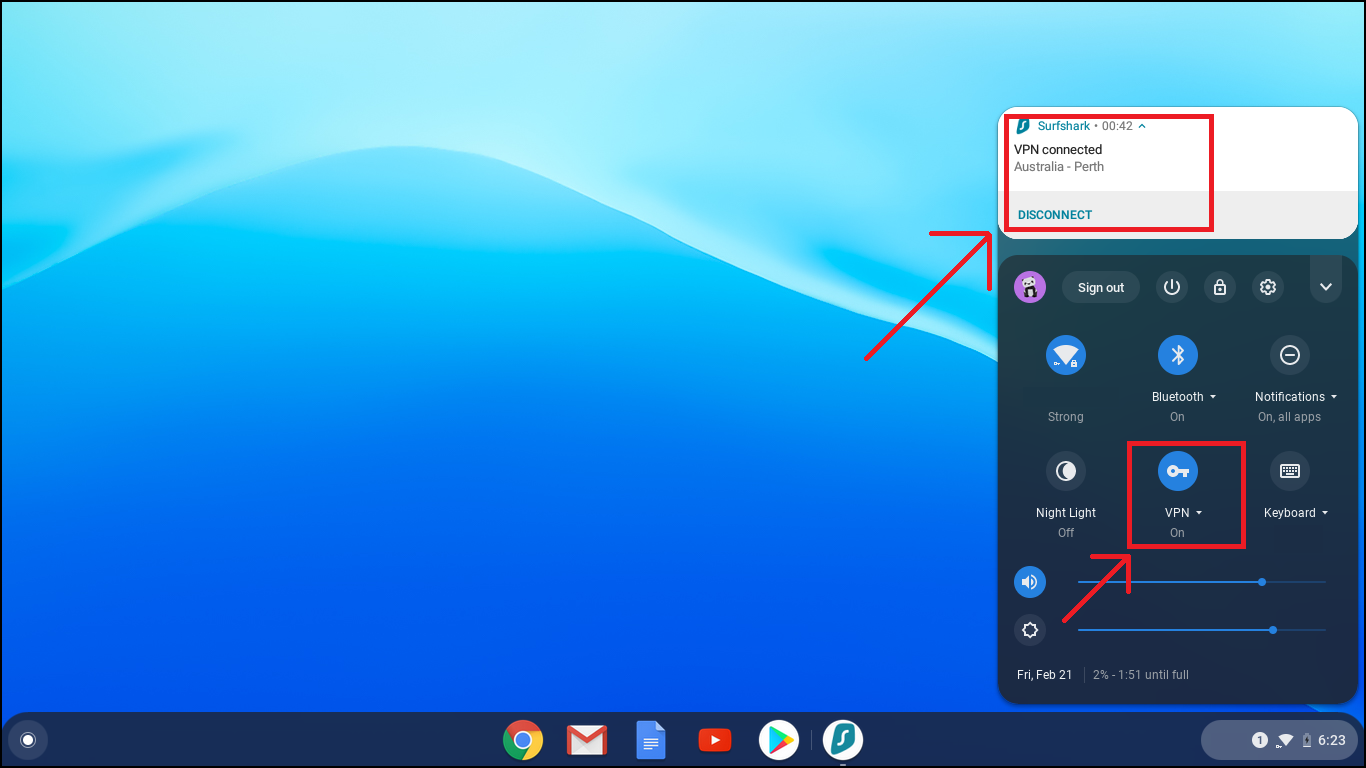This screenshot has height=768, width=1366.
Task: Open Surfshark app from the shelf
Action: [x=843, y=740]
